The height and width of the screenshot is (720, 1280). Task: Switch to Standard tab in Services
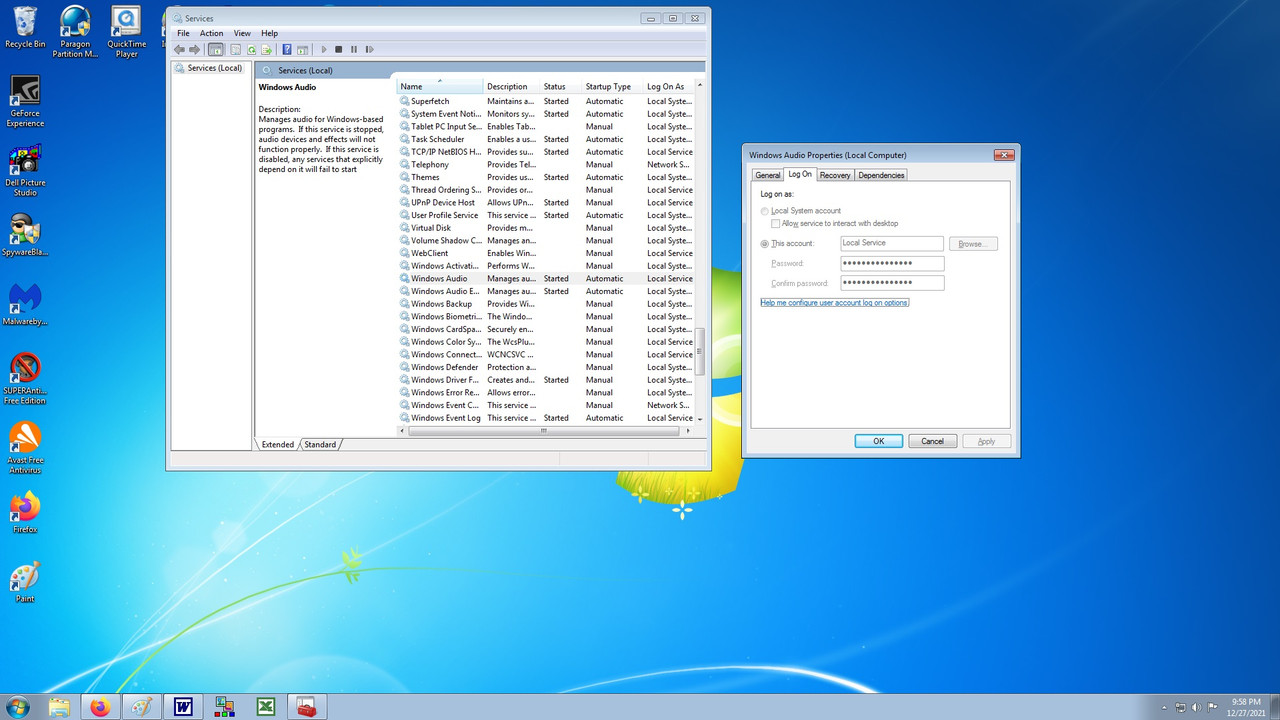click(x=320, y=444)
